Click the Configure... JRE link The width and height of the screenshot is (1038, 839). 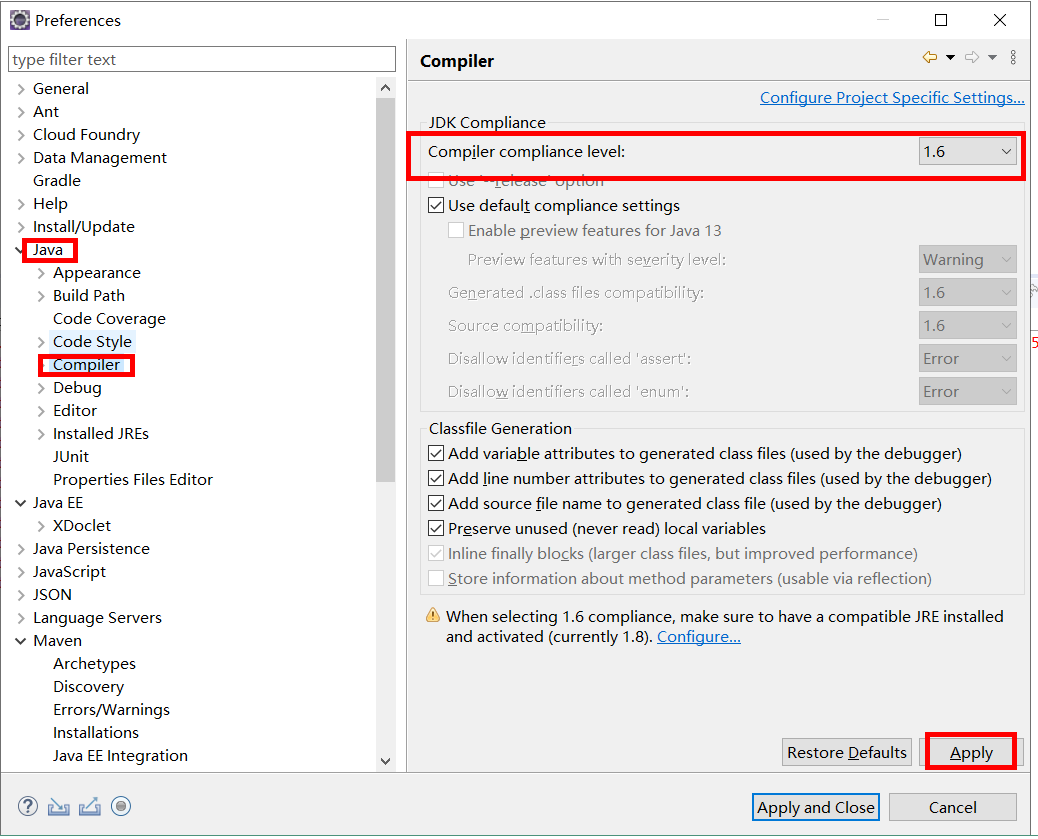pyautogui.click(x=698, y=637)
